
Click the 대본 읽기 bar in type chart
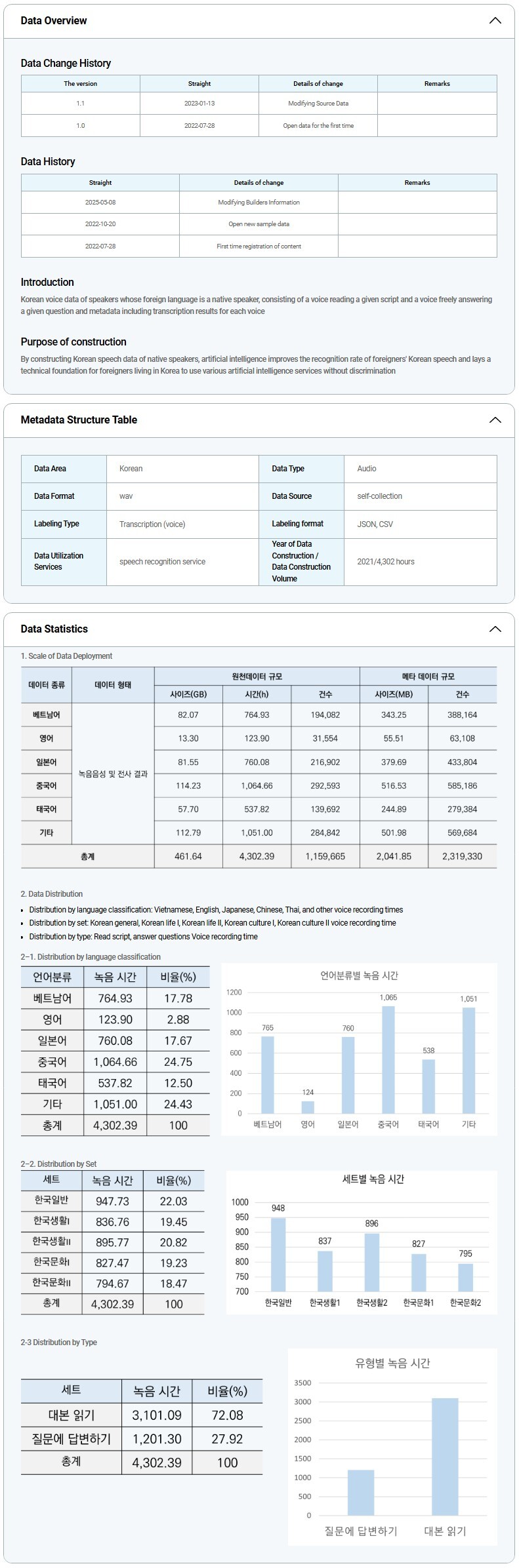tap(445, 1456)
